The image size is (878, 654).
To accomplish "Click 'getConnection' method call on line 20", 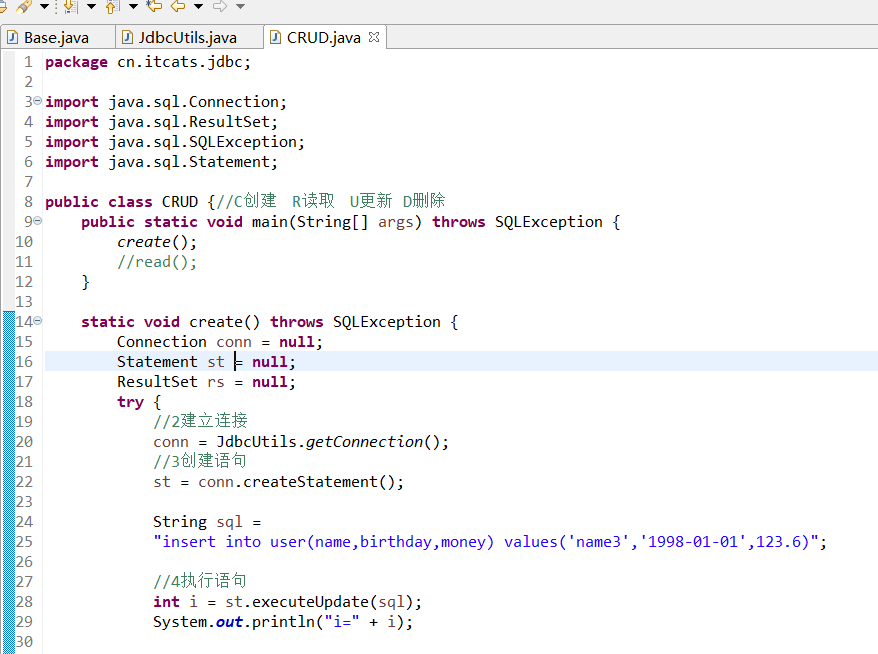I will point(365,442).
